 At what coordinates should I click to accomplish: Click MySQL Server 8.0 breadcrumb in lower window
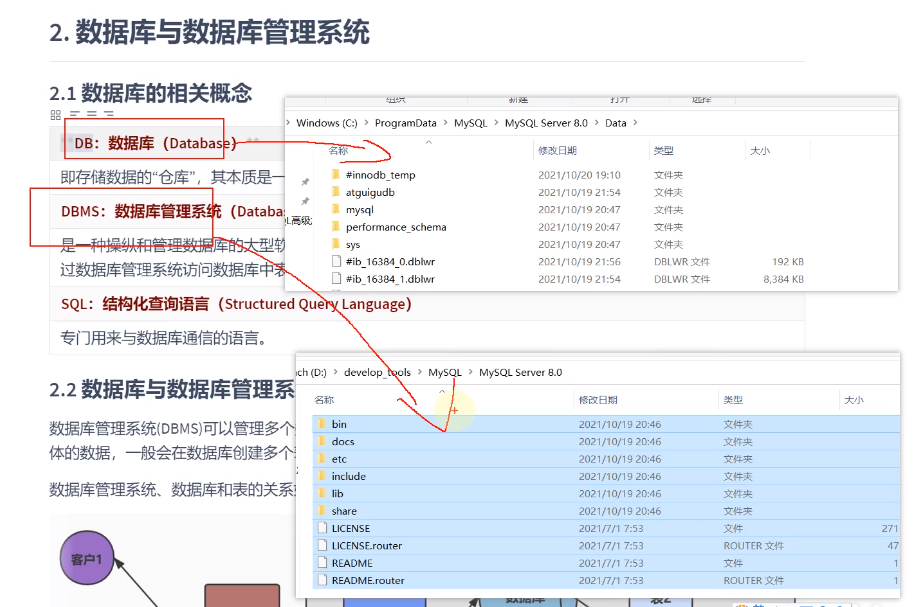[x=520, y=372]
